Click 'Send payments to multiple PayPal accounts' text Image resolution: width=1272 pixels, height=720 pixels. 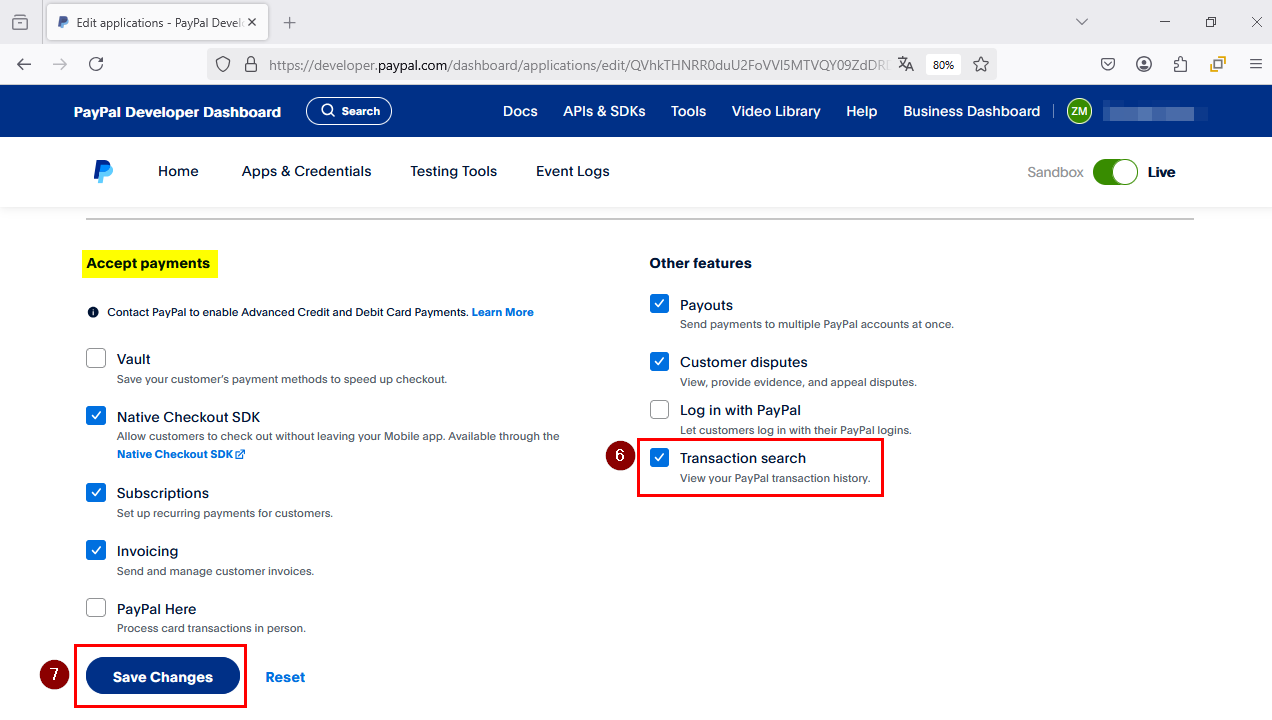pyautogui.click(x=817, y=324)
